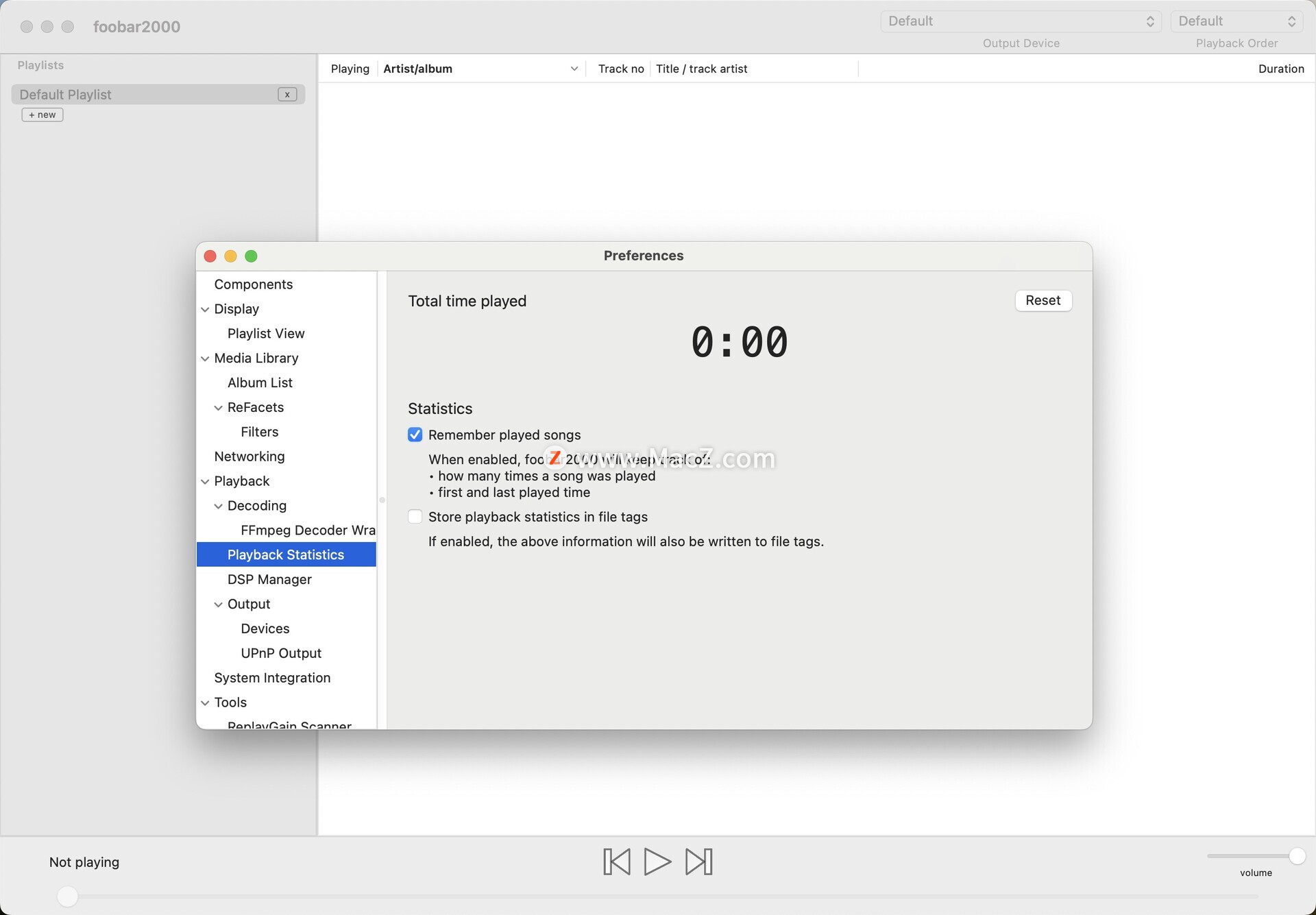Click the Playing column header
This screenshot has width=1316, height=915.
point(350,69)
